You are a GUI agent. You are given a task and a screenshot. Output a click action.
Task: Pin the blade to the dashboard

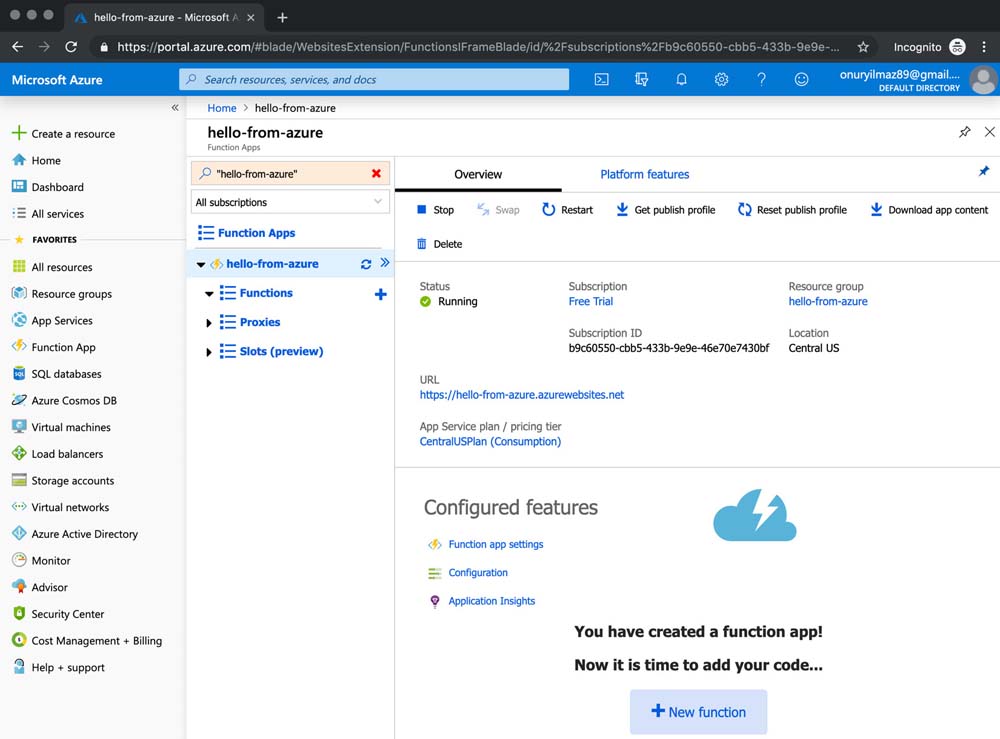click(964, 132)
